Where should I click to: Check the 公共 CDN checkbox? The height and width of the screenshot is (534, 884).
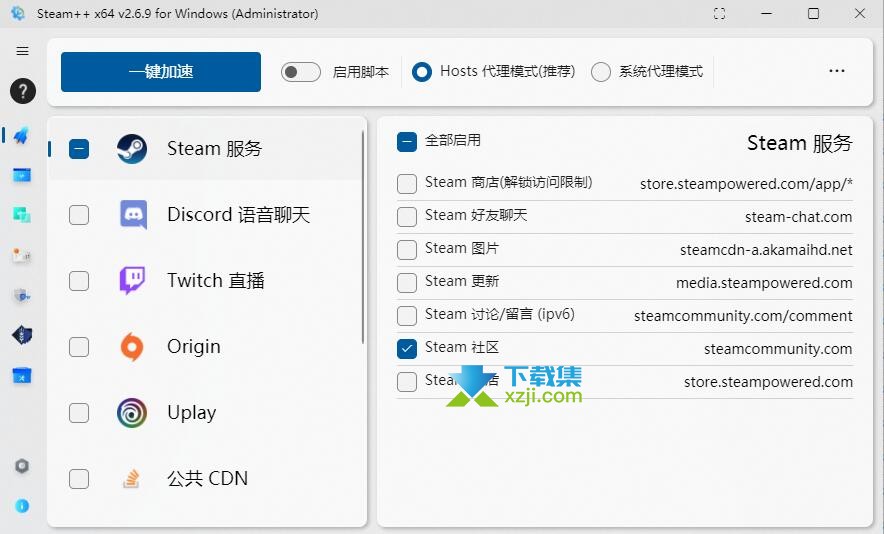79,479
